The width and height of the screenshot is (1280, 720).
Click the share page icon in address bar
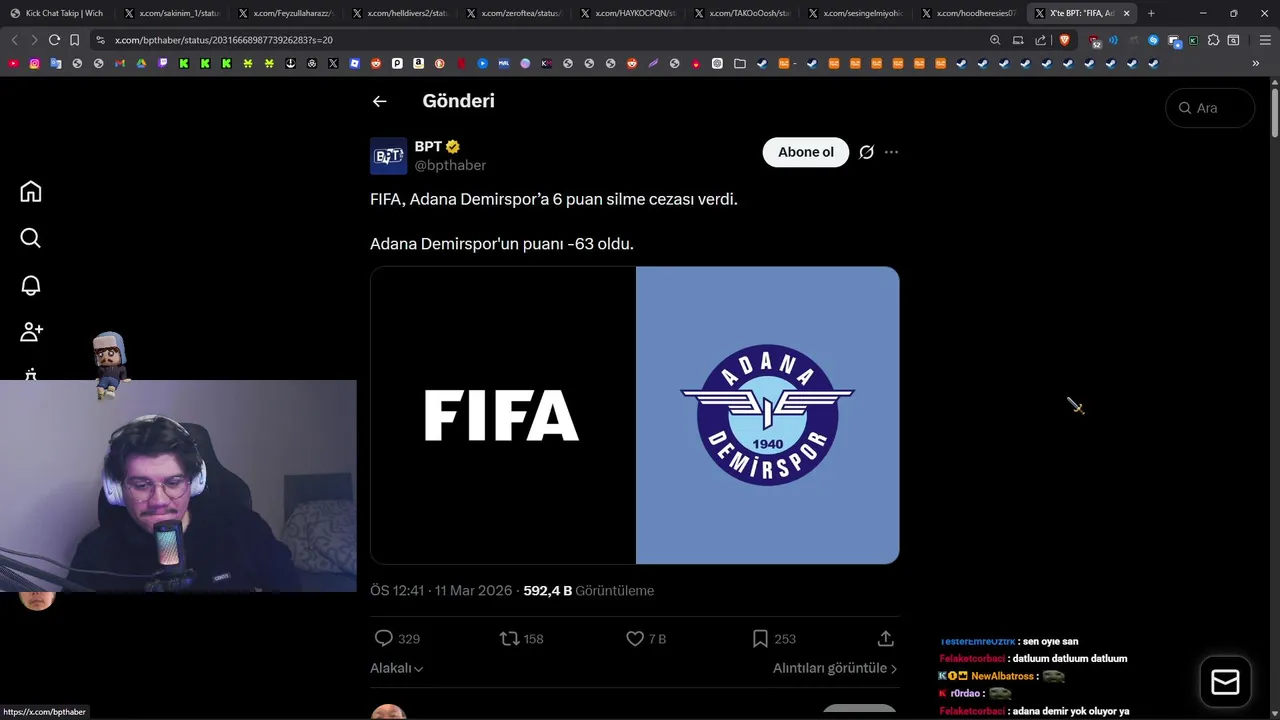click(1040, 40)
